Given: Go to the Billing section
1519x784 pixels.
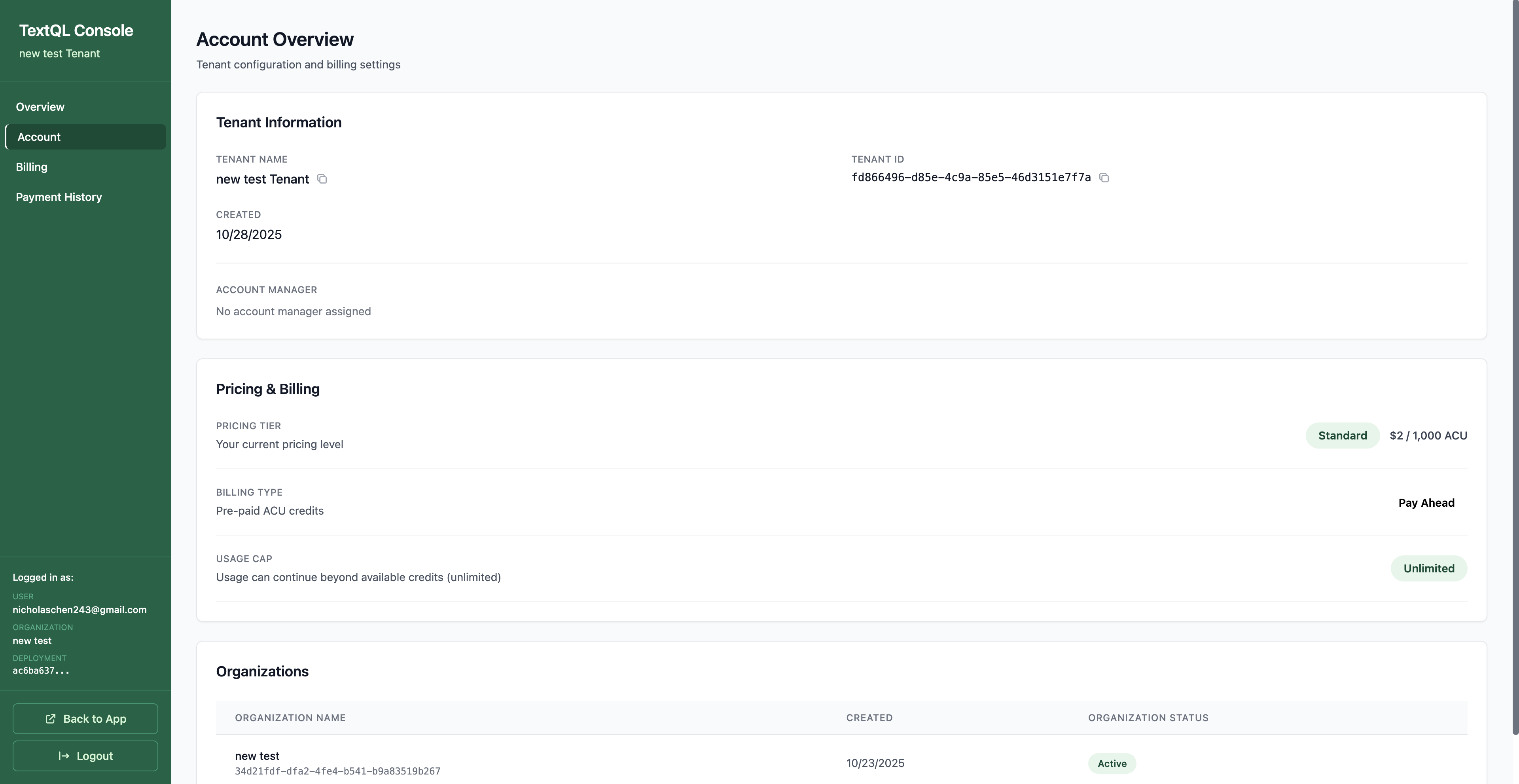Looking at the screenshot, I should click(x=32, y=167).
